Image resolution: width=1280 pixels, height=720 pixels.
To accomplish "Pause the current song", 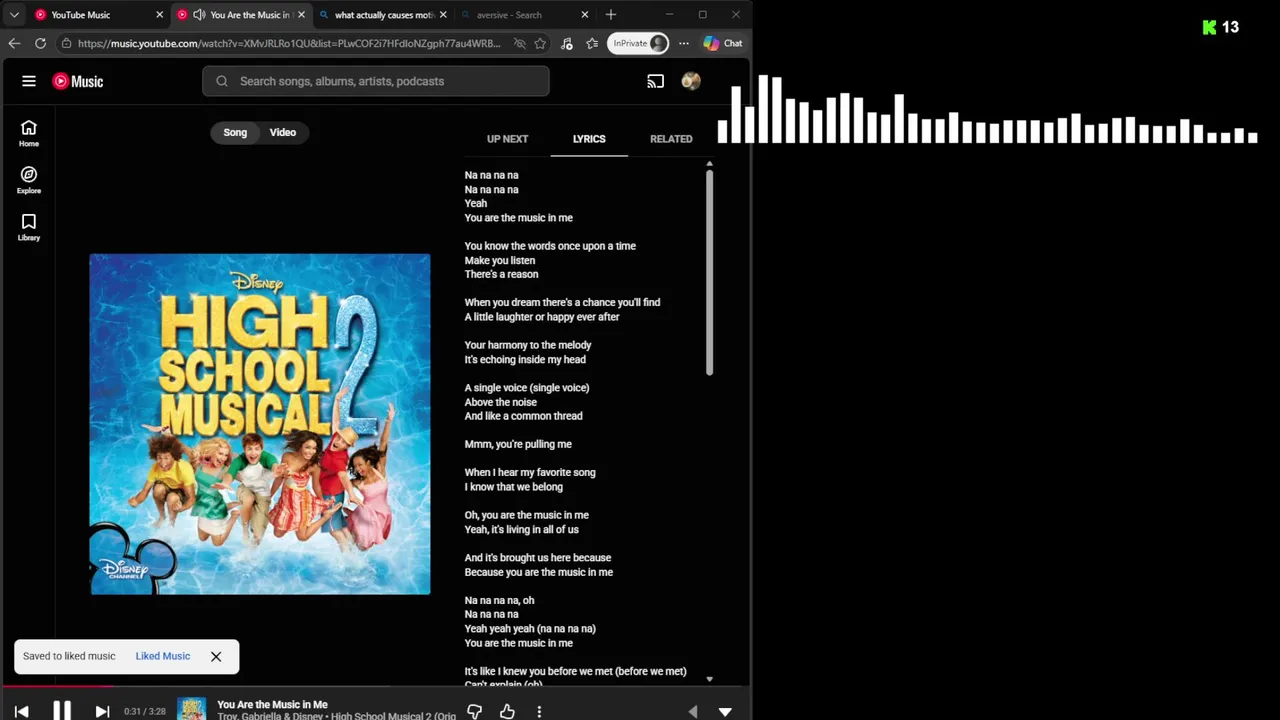I will 62,711.
